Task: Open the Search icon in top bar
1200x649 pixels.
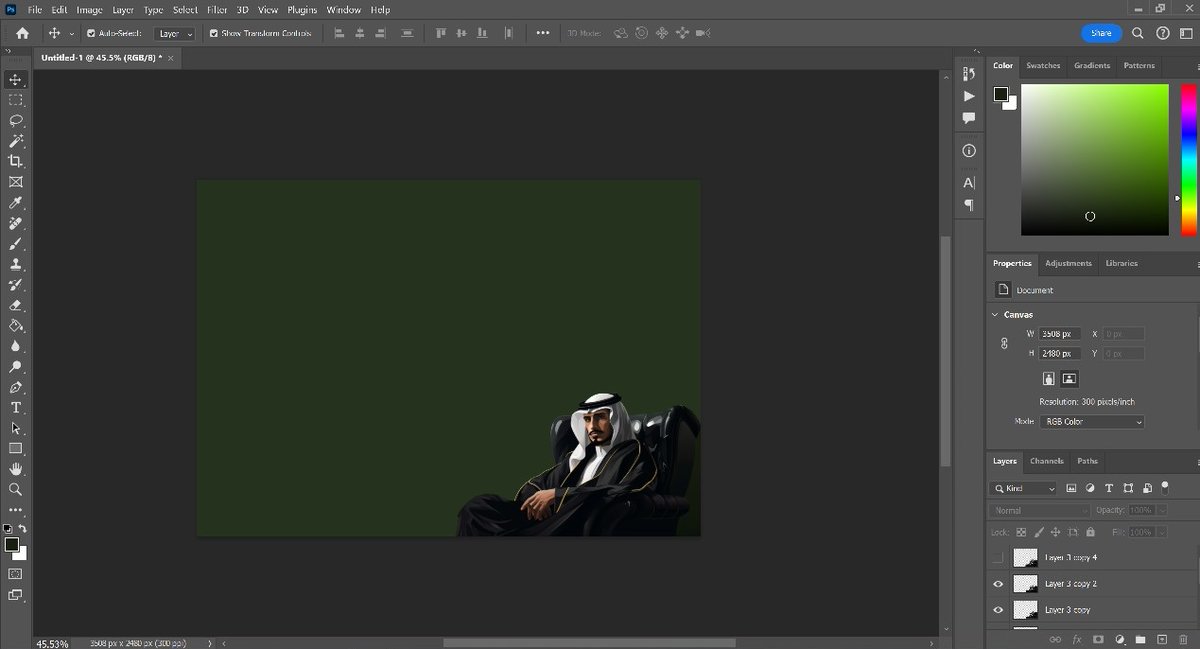Action: pos(1138,33)
